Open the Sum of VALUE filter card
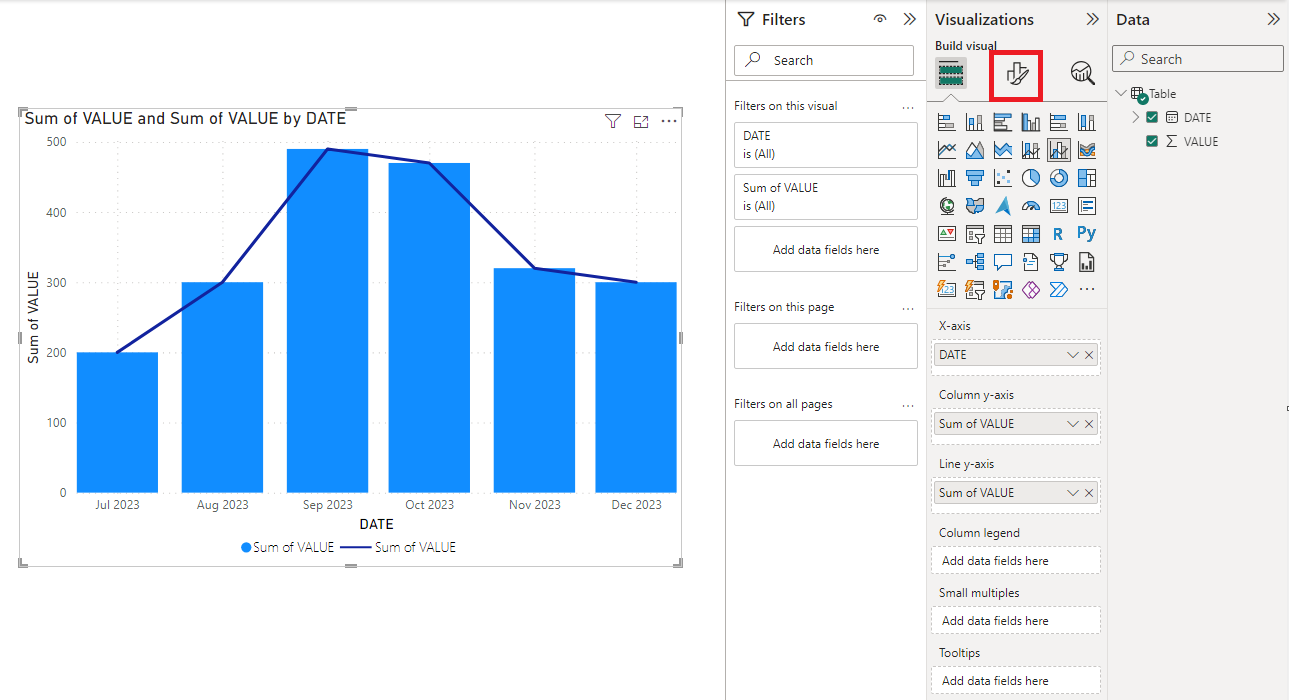This screenshot has width=1289, height=700. click(x=826, y=197)
